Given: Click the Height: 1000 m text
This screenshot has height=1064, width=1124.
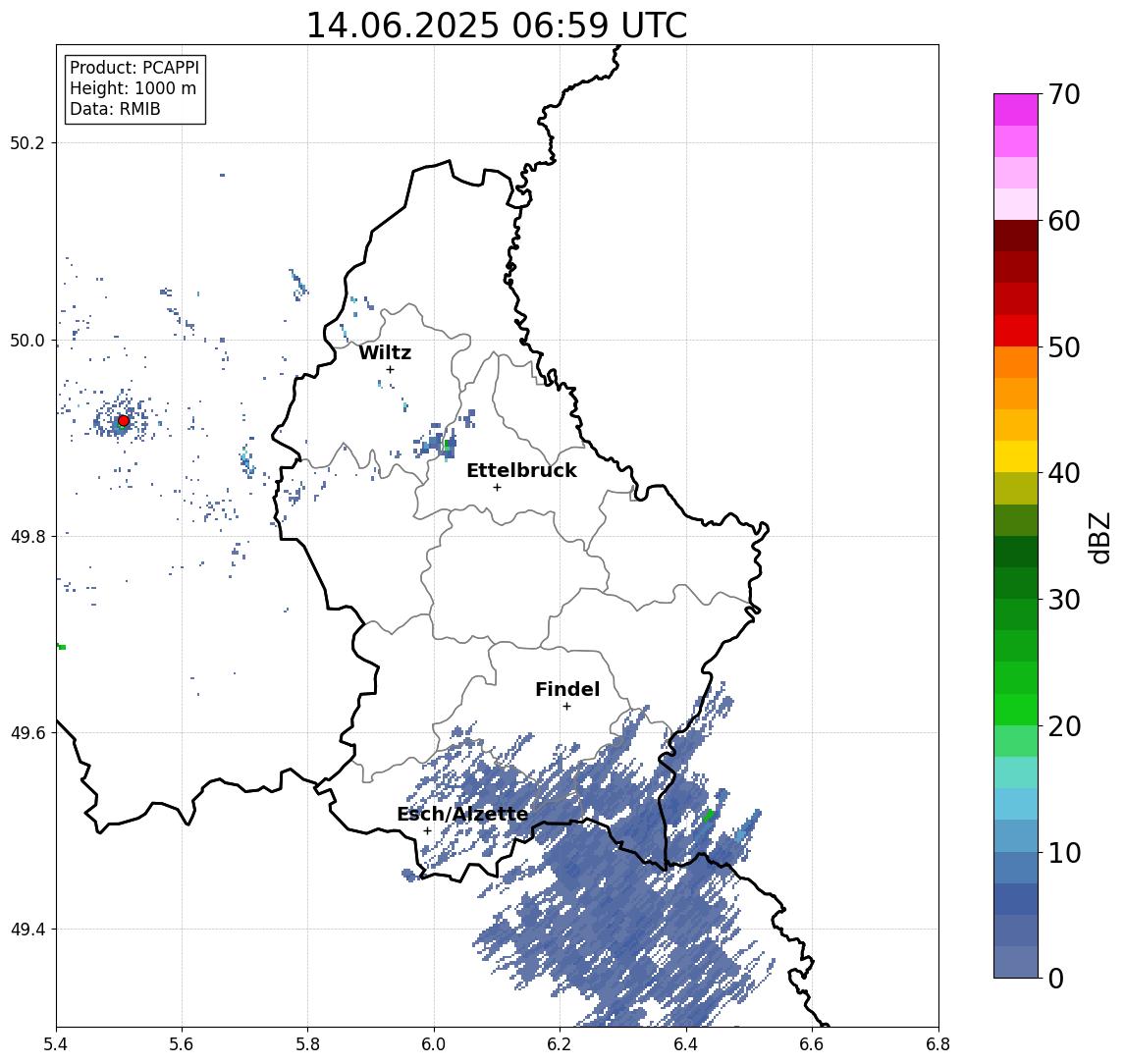Looking at the screenshot, I should pyautogui.click(x=133, y=89).
